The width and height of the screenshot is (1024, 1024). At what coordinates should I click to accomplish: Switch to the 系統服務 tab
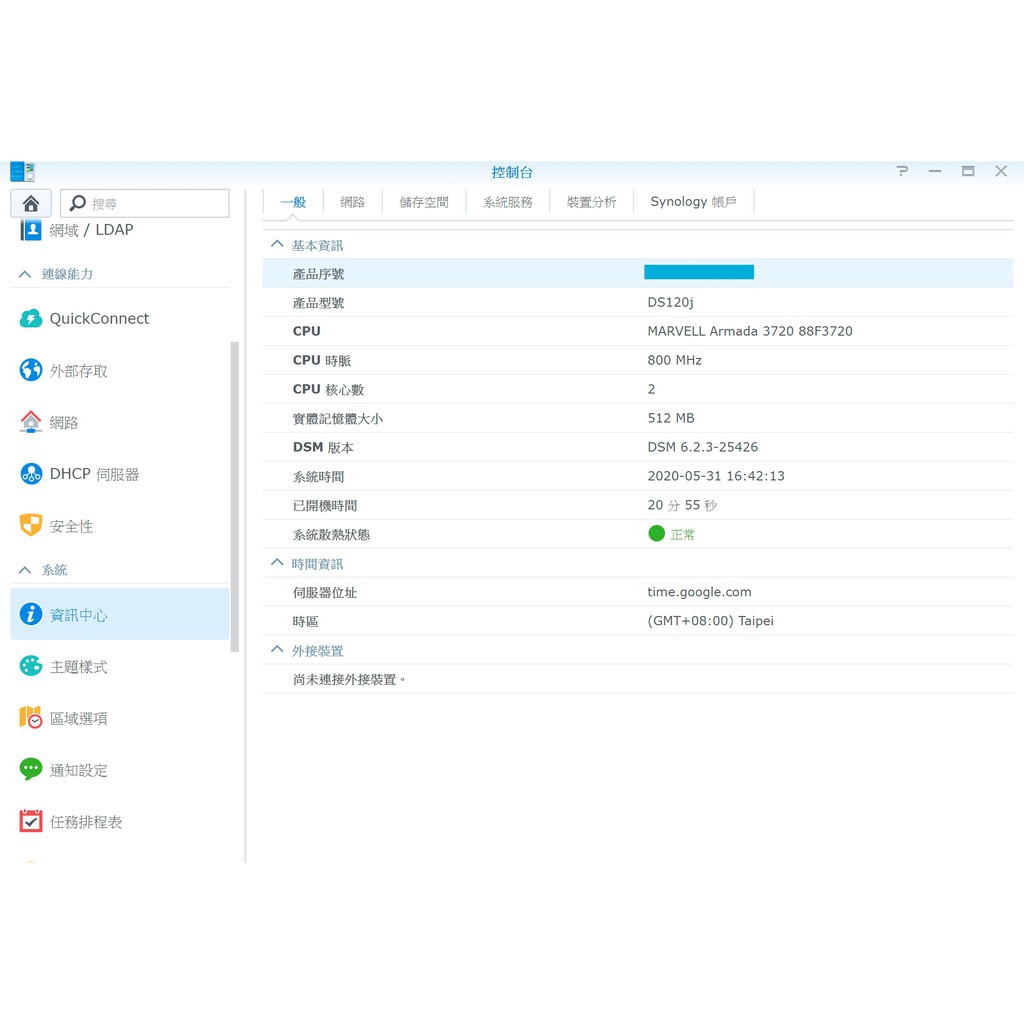click(508, 202)
